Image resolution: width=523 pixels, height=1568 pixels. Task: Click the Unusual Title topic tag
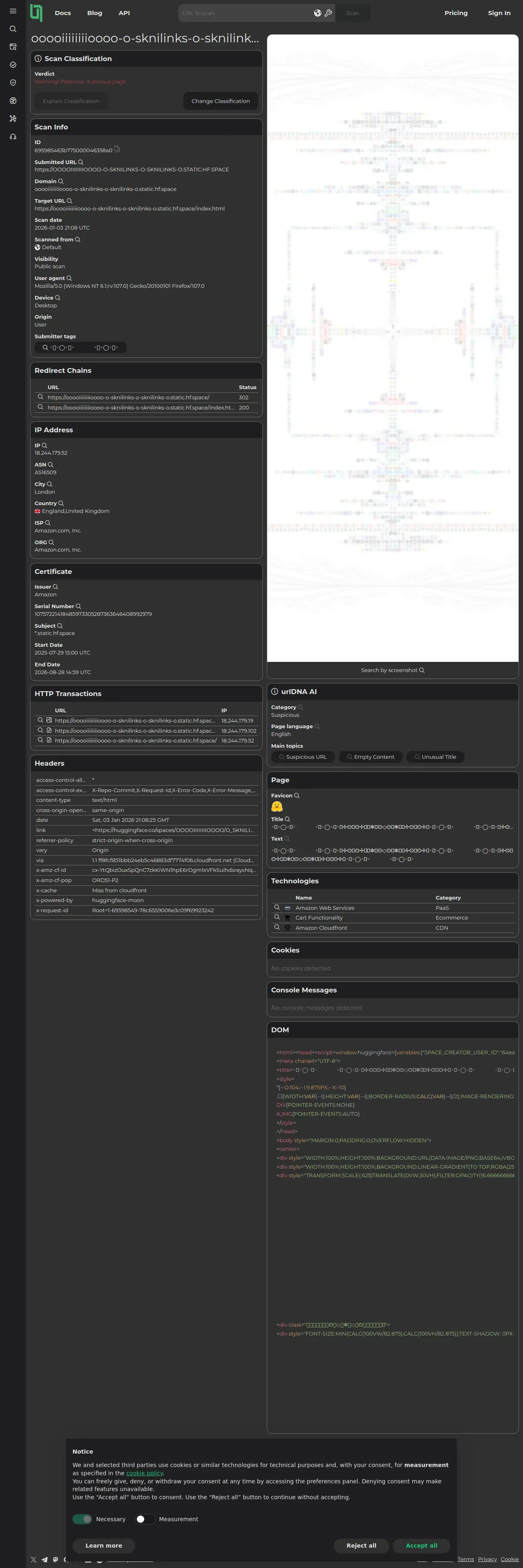(x=435, y=757)
